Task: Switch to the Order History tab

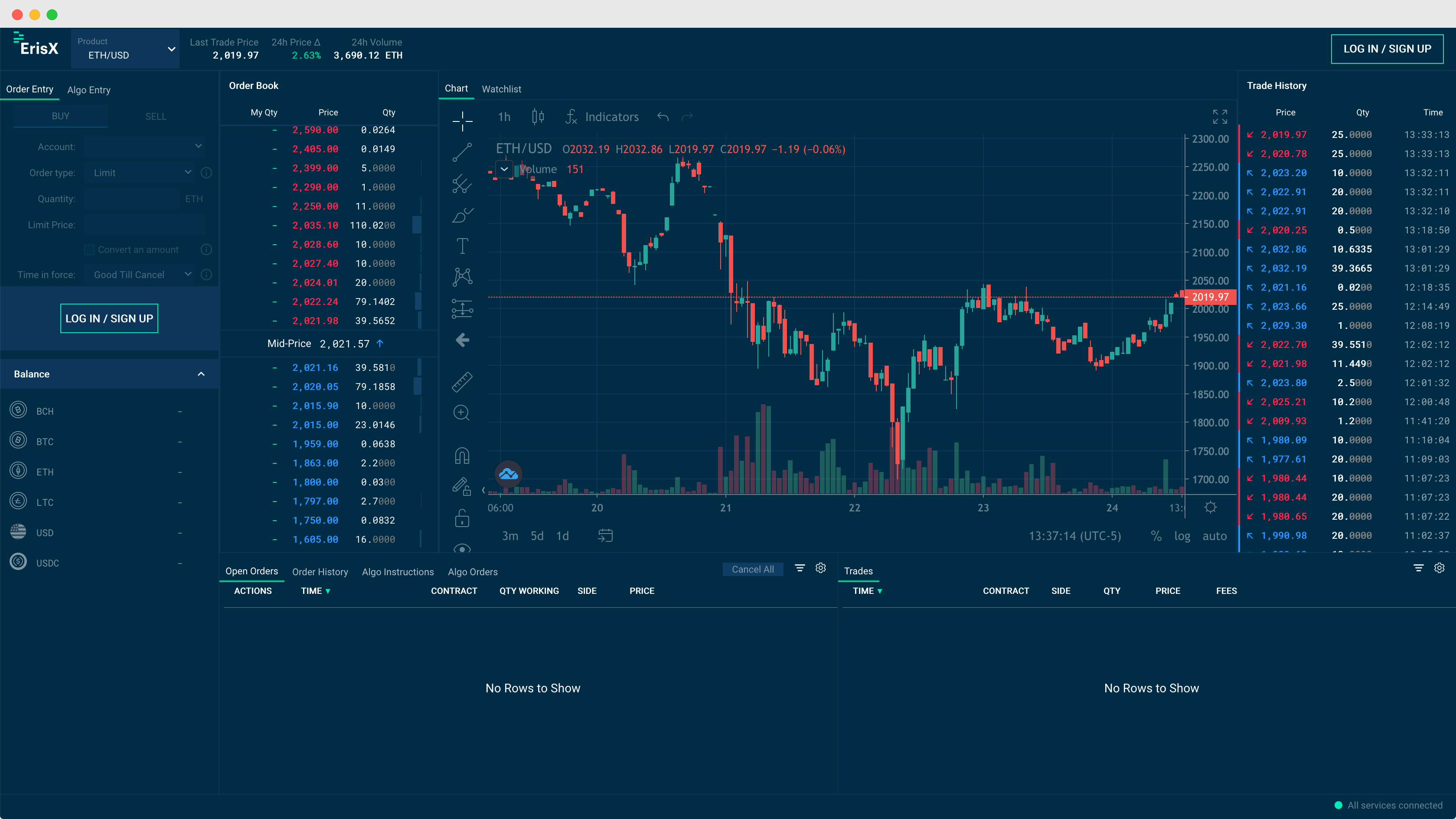Action: [319, 571]
